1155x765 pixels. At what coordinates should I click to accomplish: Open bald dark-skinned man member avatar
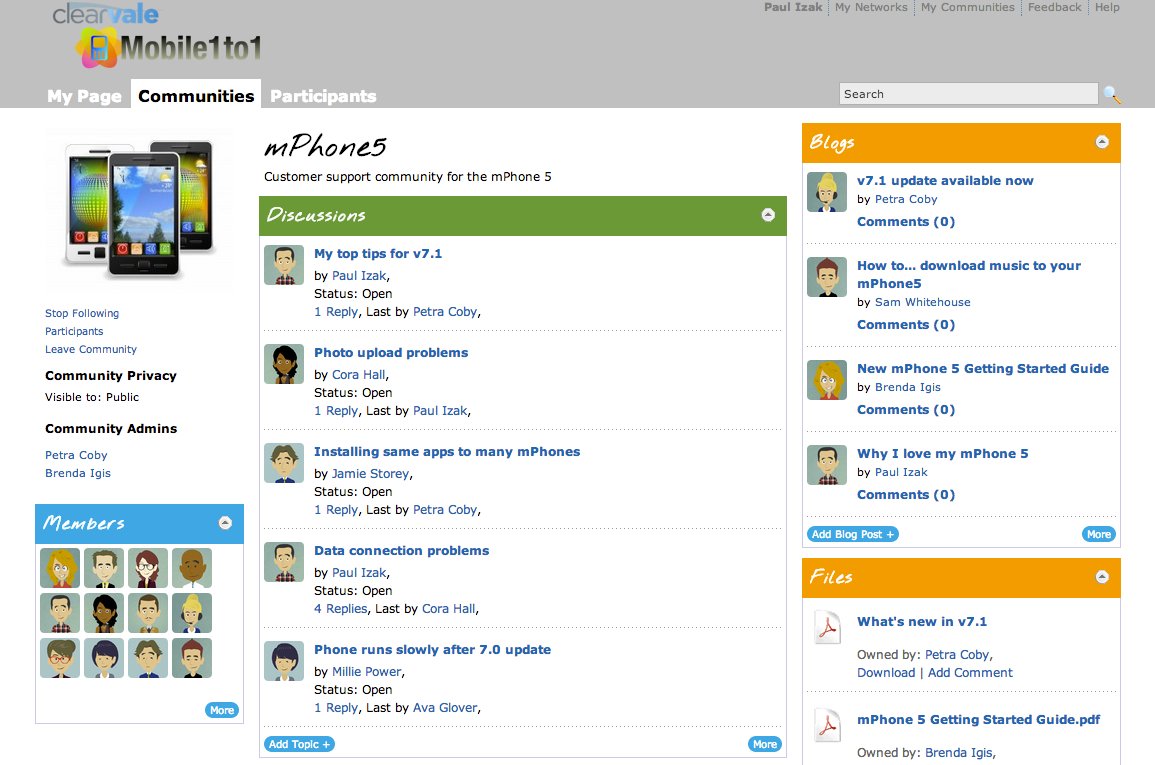(192, 568)
